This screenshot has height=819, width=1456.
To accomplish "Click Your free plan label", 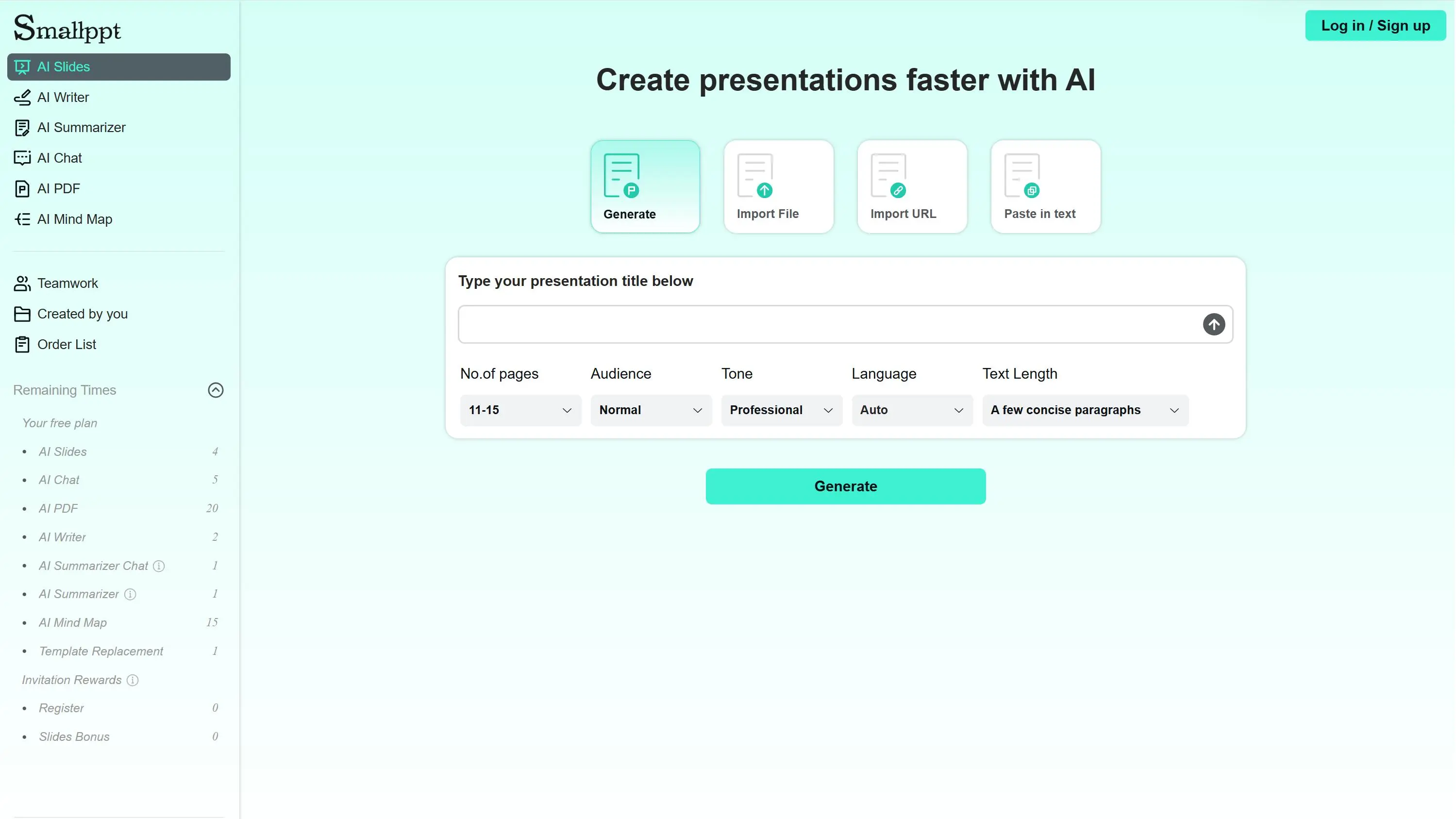I will (x=59, y=423).
